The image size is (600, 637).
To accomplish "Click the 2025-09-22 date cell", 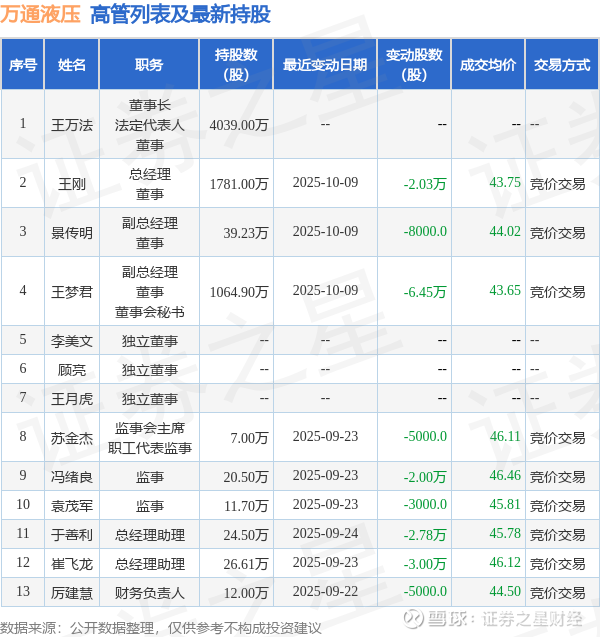I will (x=325, y=591).
